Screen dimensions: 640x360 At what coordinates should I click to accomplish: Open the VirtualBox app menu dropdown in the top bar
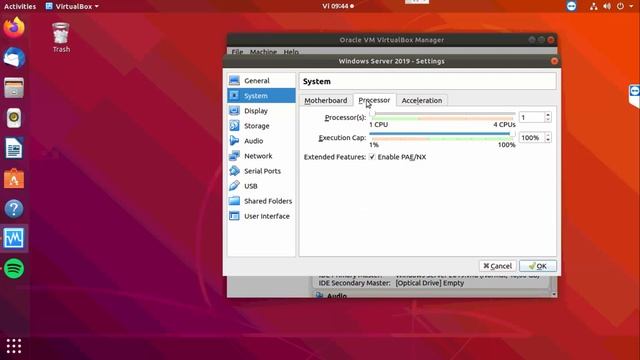coord(72,6)
